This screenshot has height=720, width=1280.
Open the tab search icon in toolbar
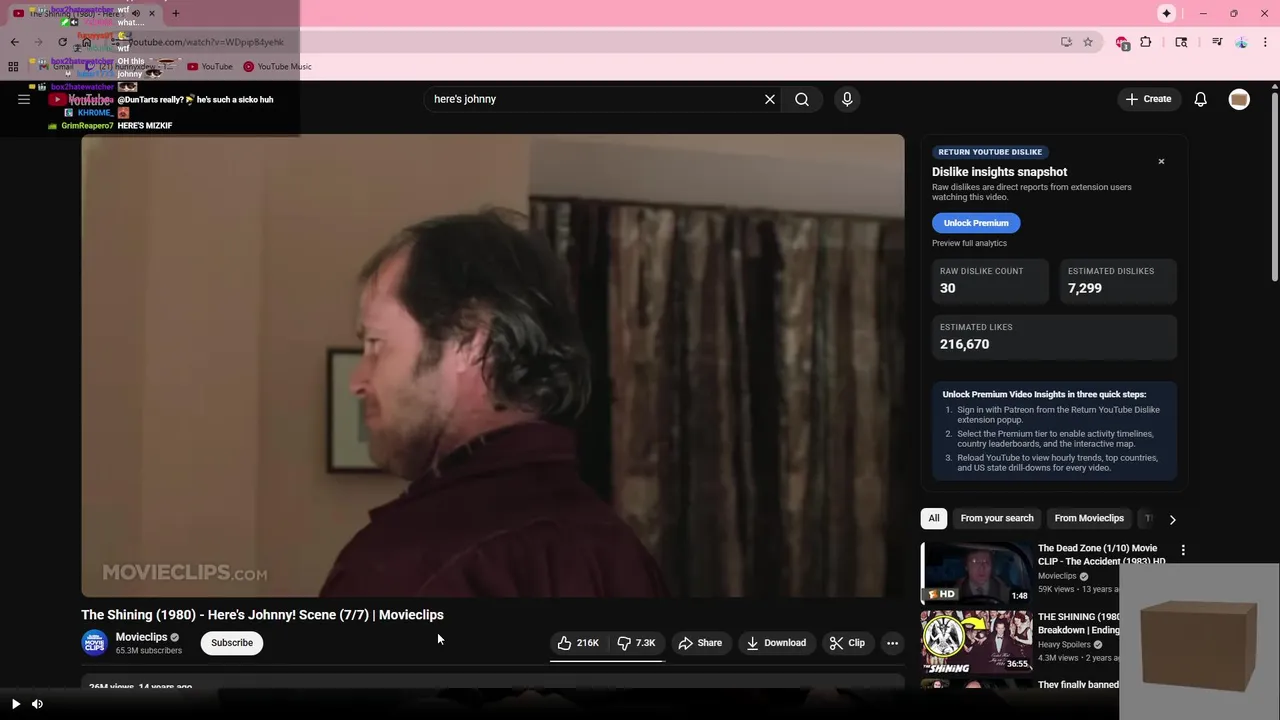[1181, 42]
